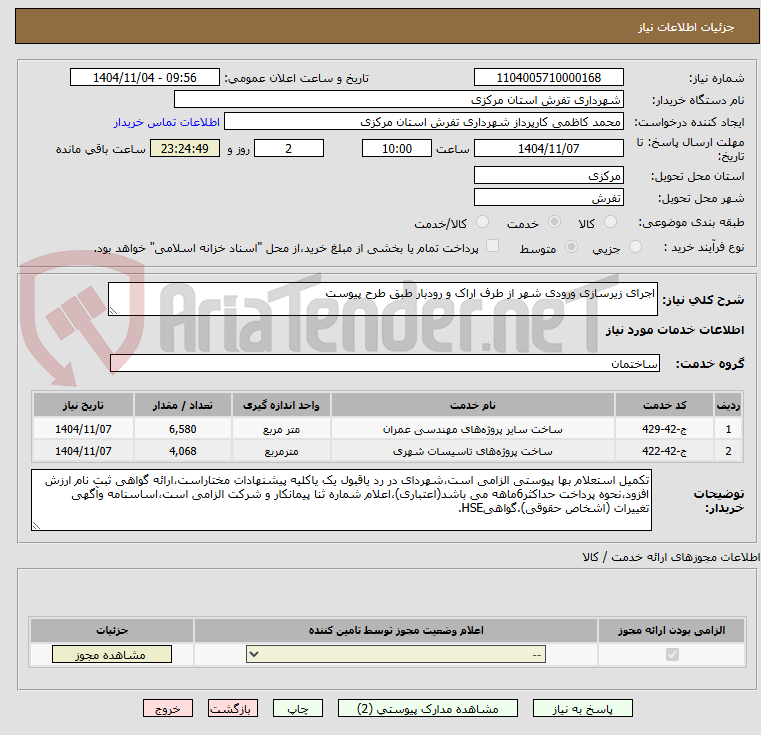Viewport: 761px width, 735px height.
Task: Click the announcement date field 1404/11/04 - 09:56
Action: pos(145,78)
